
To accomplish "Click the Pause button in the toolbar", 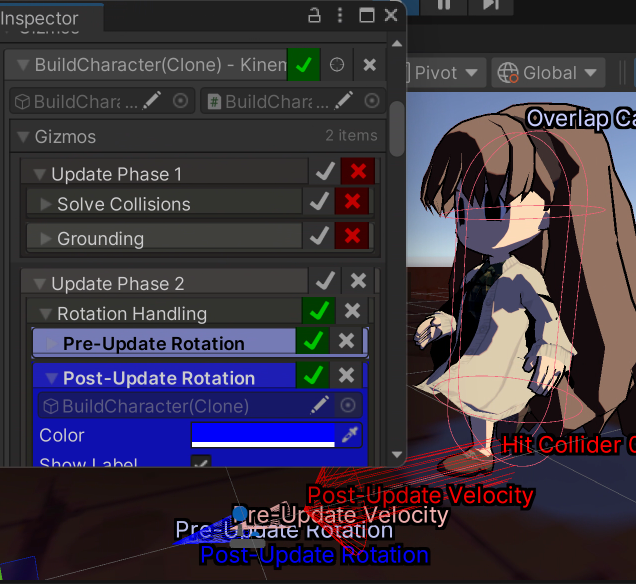I will (444, 5).
